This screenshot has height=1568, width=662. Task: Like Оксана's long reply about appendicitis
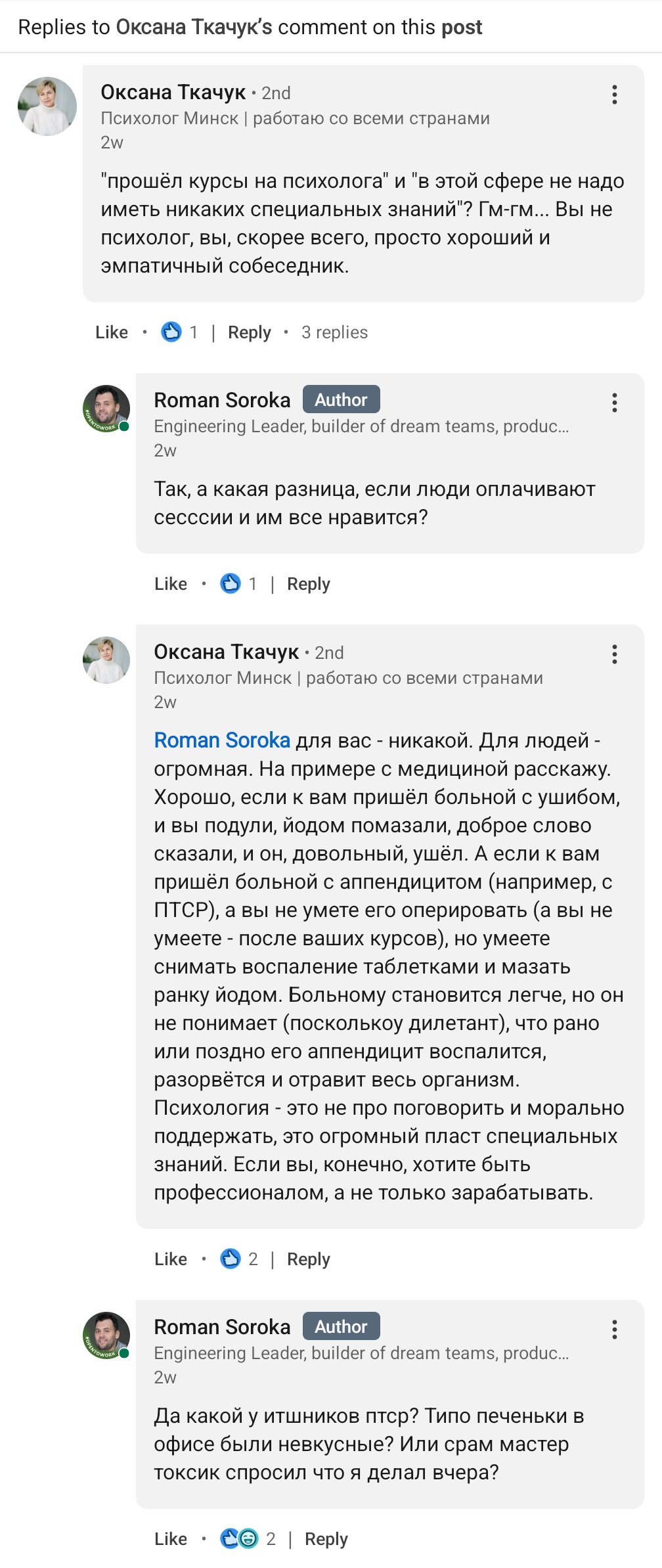click(171, 1259)
